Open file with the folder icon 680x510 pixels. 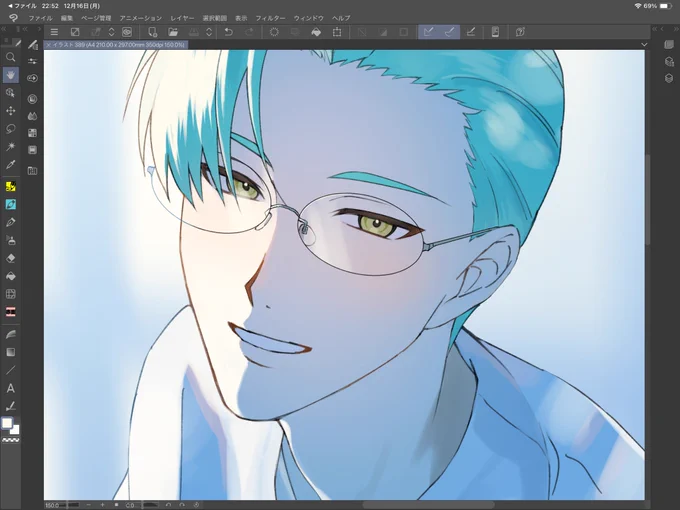point(173,32)
